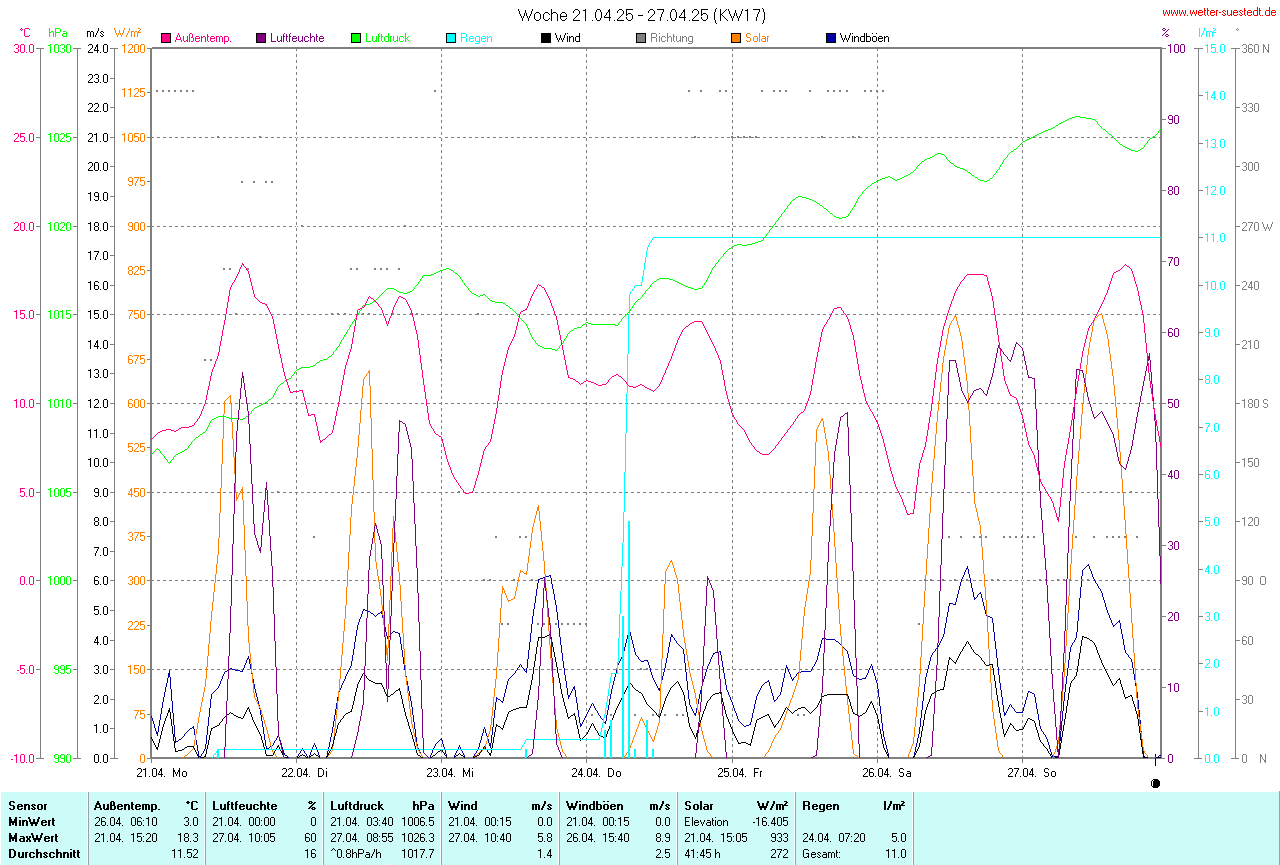Image resolution: width=1280 pixels, height=865 pixels.
Task: Click the Luftdruck label in the legend
Action: (387, 38)
